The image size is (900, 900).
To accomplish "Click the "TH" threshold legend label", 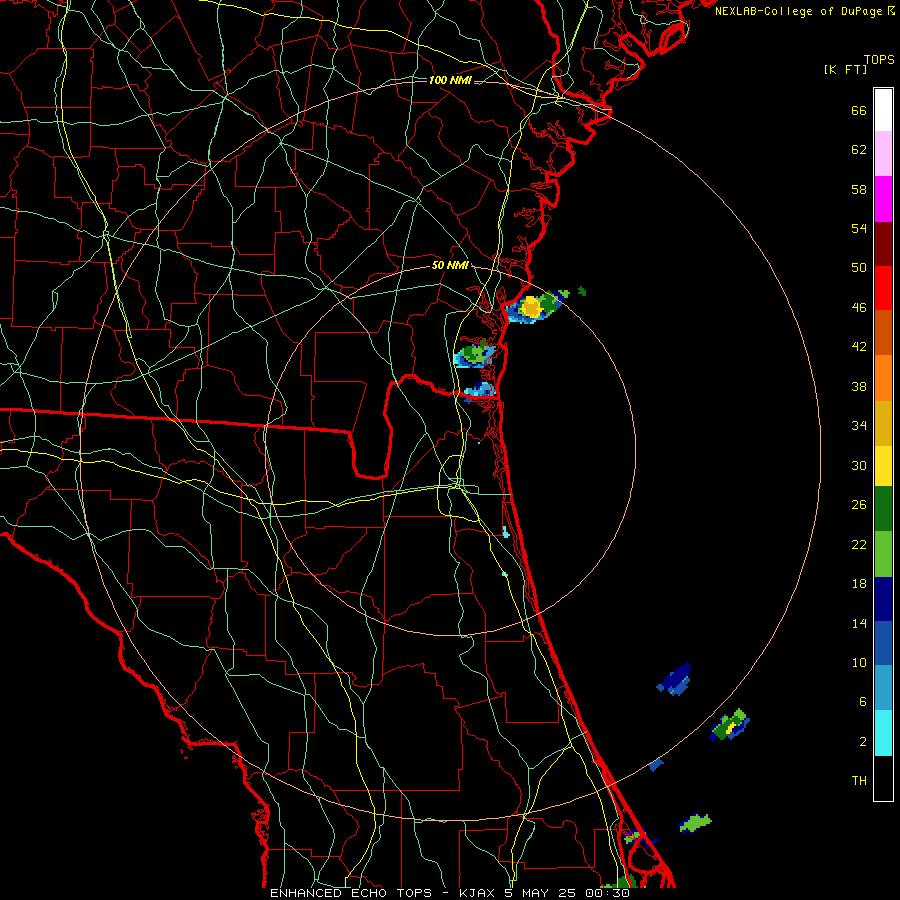I will (859, 781).
